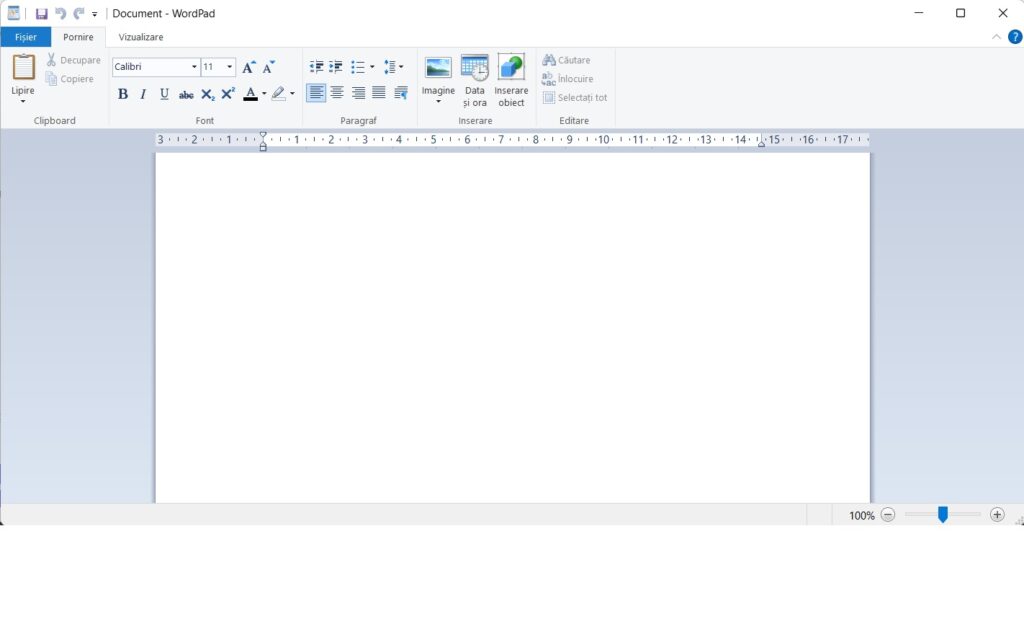Click Înlocuire to replace text
The height and width of the screenshot is (642, 1024).
click(x=568, y=79)
